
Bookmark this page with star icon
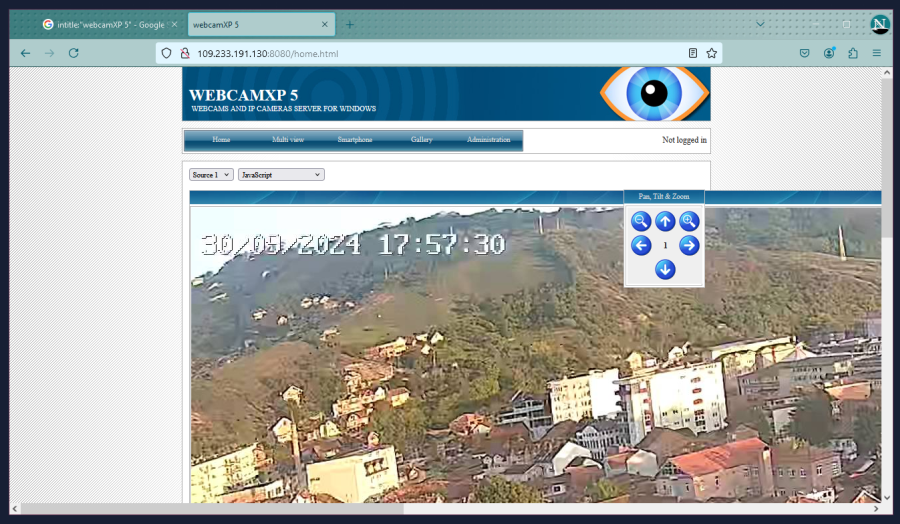(x=711, y=53)
